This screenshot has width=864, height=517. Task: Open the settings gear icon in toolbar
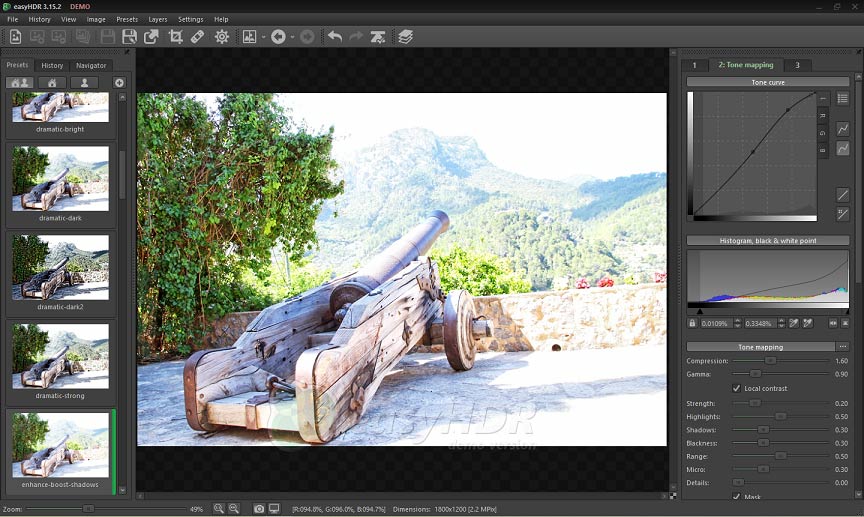(222, 37)
